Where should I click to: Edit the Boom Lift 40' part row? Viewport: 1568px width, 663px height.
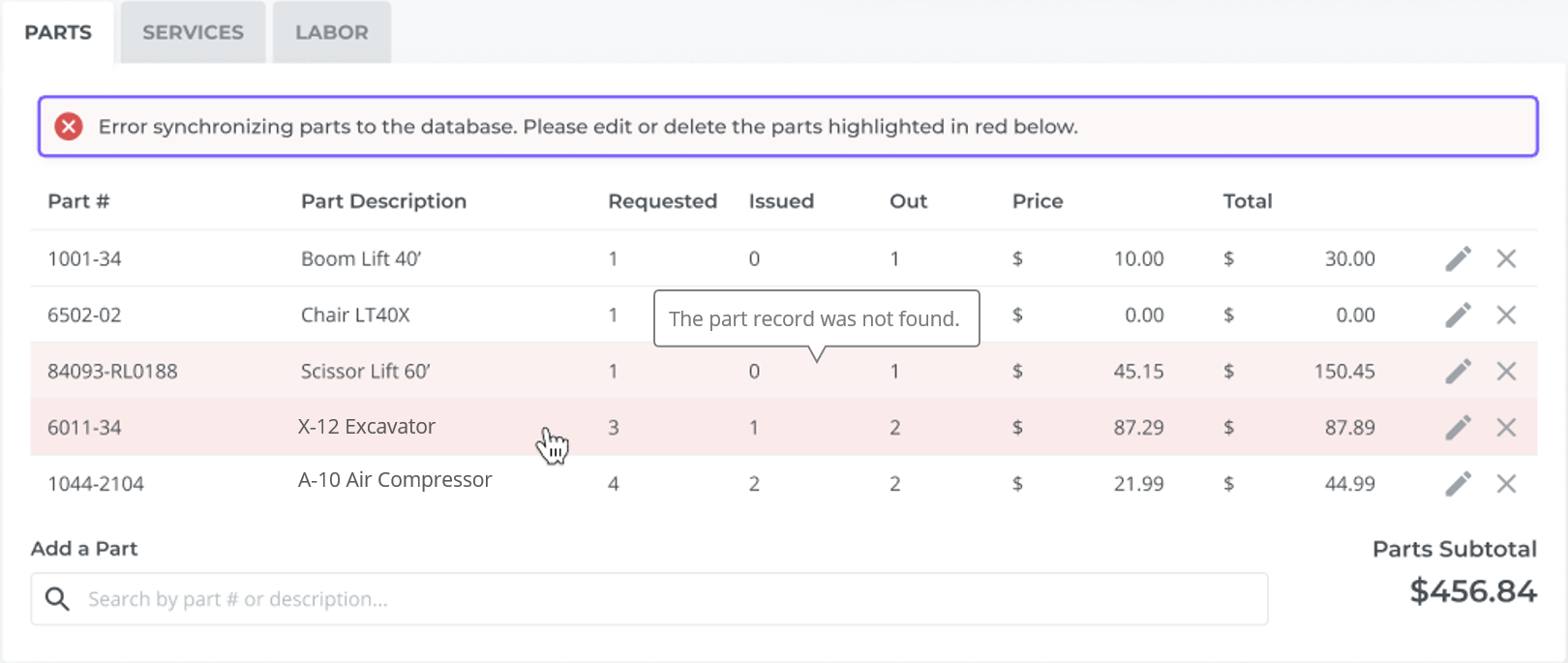pyautogui.click(x=1458, y=258)
